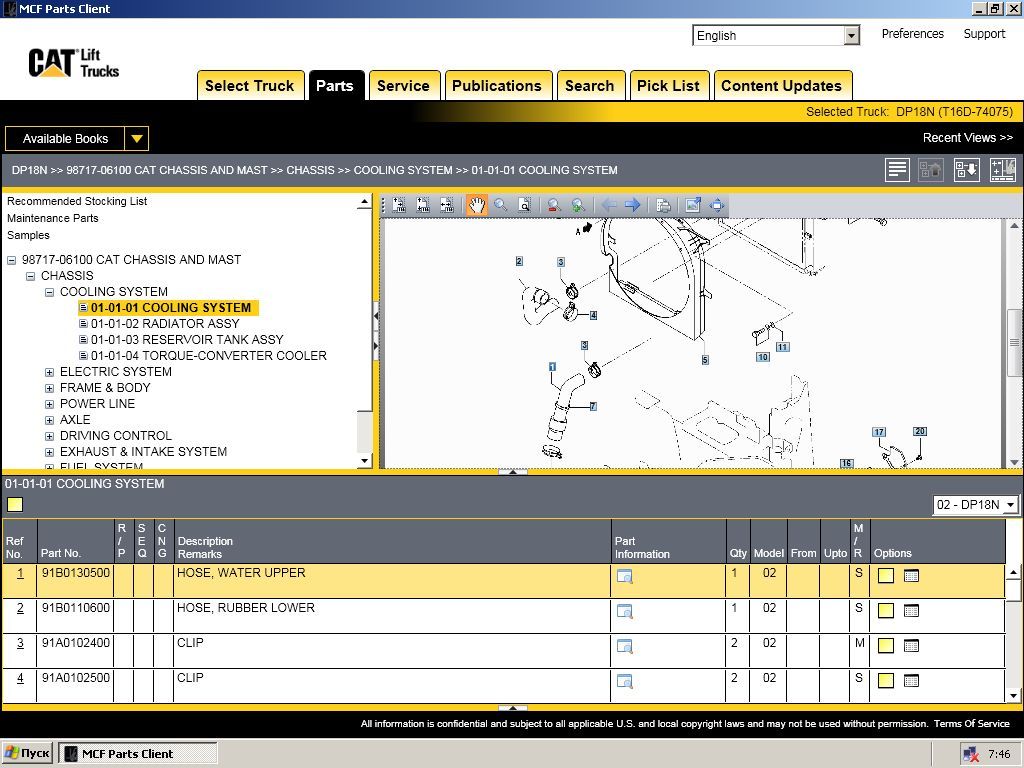Zoom in with green plus magnifier

[578, 205]
